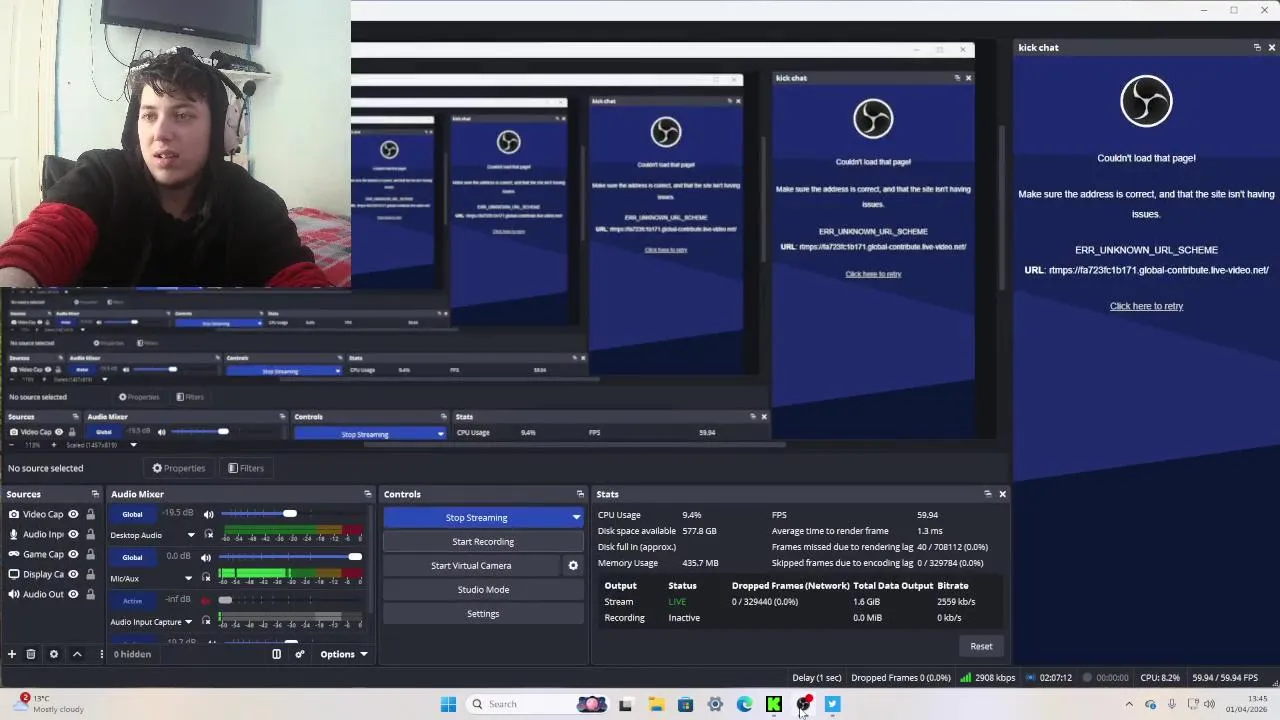This screenshot has height=720, width=1280.
Task: Open advanced audio properties gears icon
Action: 299,654
